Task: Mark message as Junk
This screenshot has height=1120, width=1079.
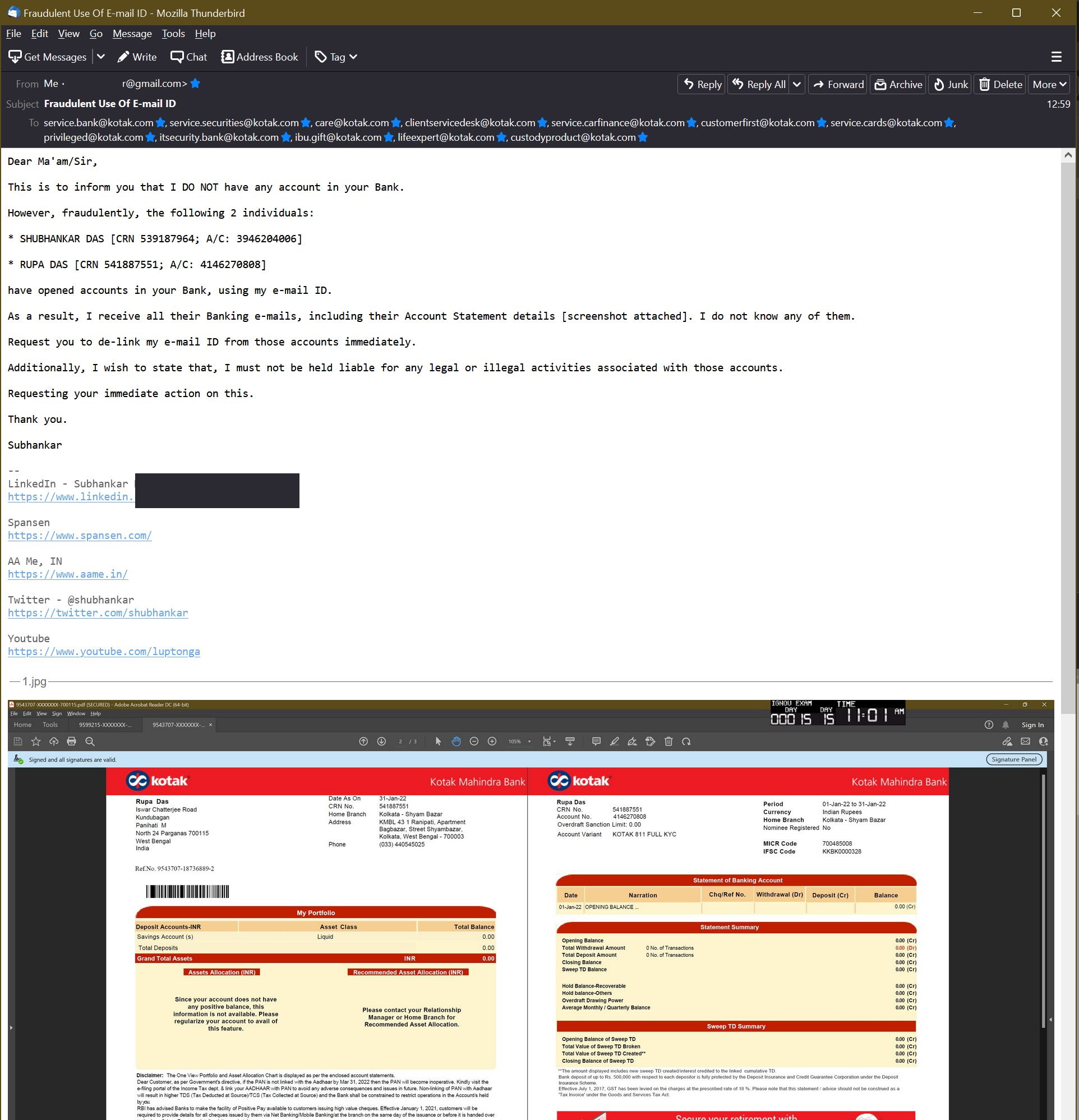Action: click(x=950, y=85)
